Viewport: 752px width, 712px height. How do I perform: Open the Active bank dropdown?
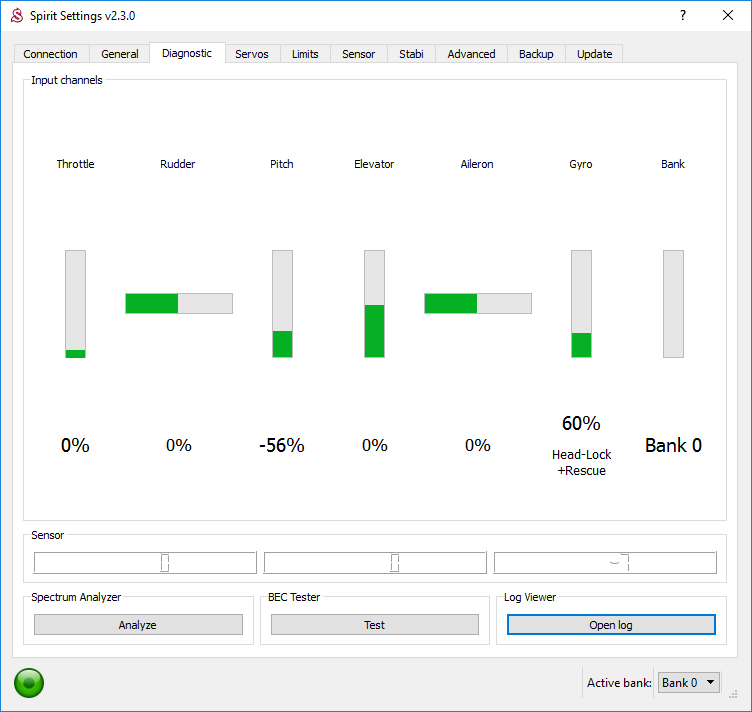point(689,682)
